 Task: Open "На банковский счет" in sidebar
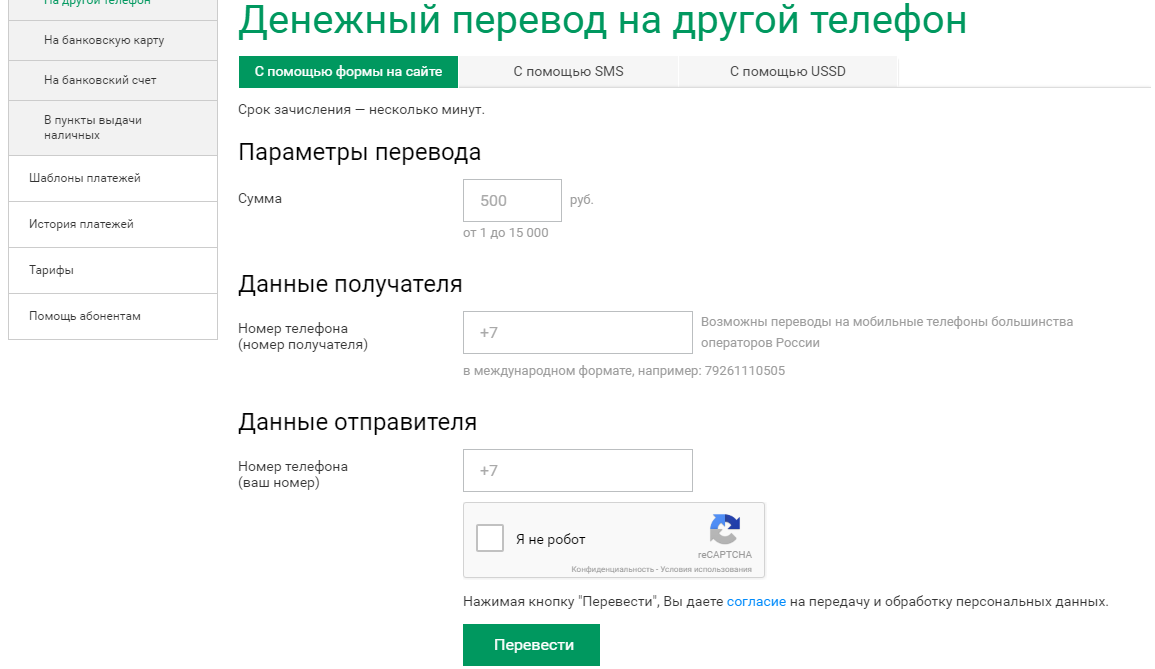[x=113, y=80]
